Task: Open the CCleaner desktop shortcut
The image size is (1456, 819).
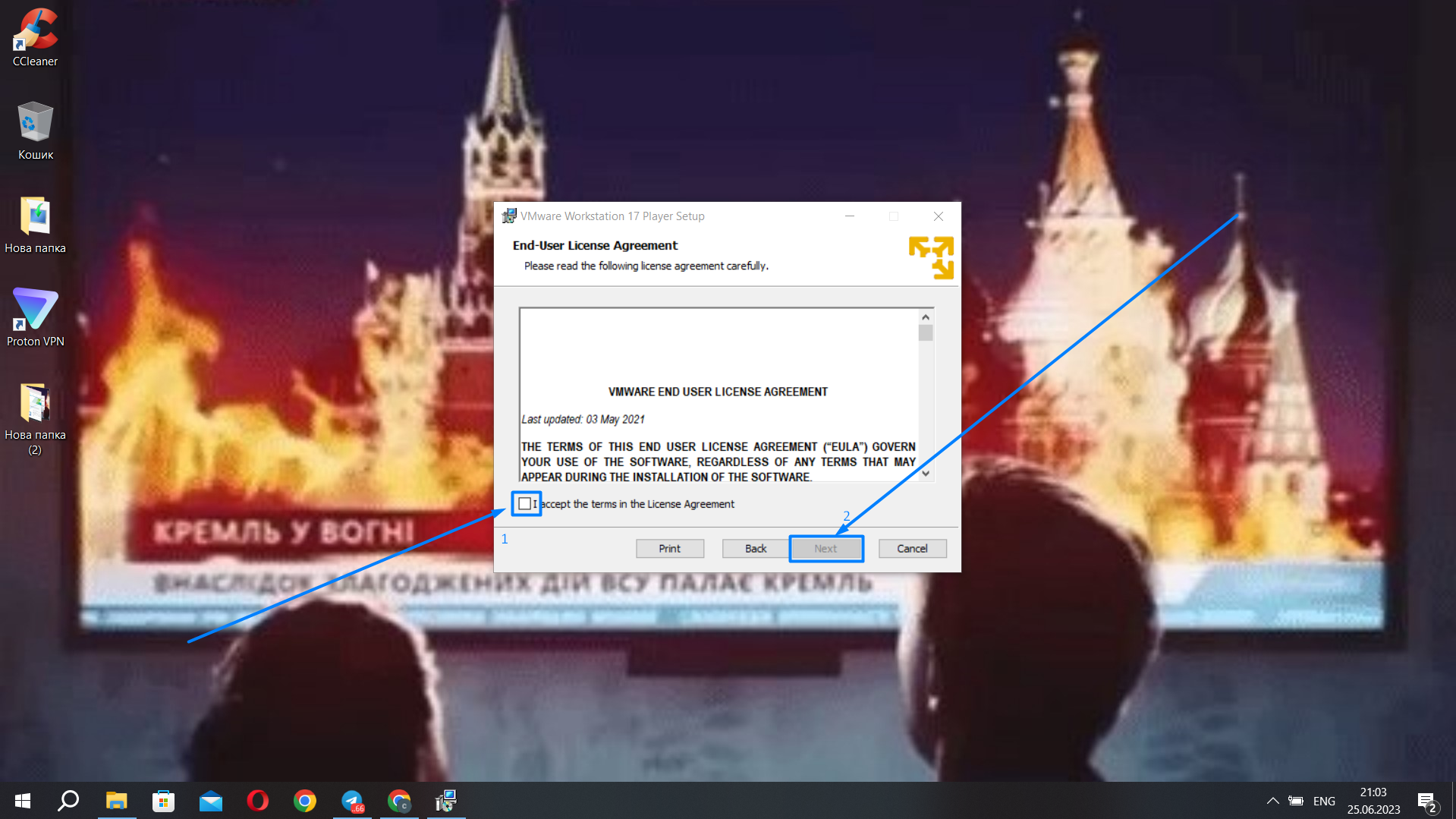Action: click(35, 37)
